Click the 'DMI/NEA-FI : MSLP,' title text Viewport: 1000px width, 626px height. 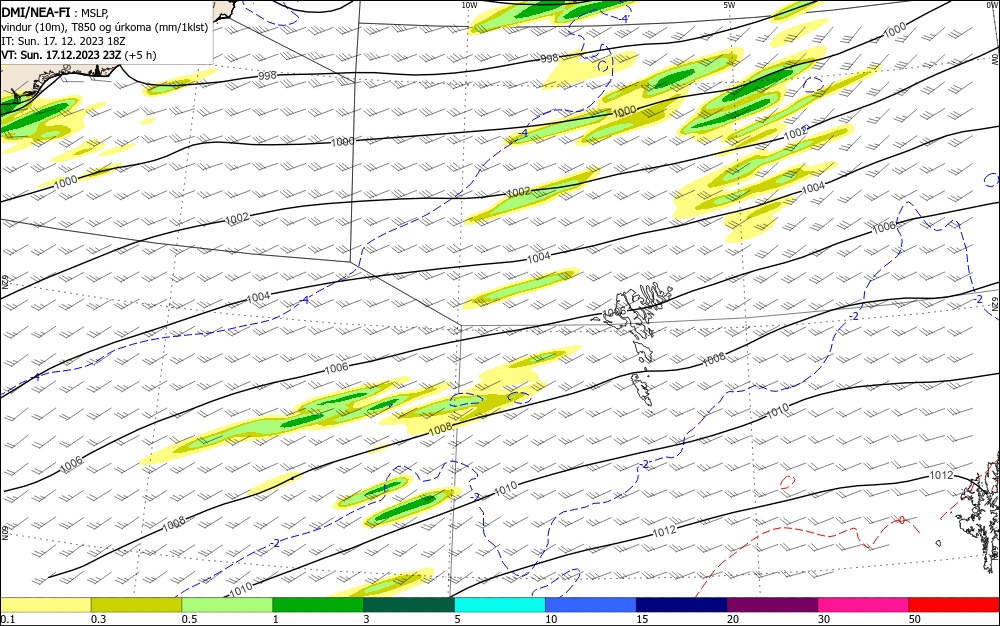[x=55, y=11]
